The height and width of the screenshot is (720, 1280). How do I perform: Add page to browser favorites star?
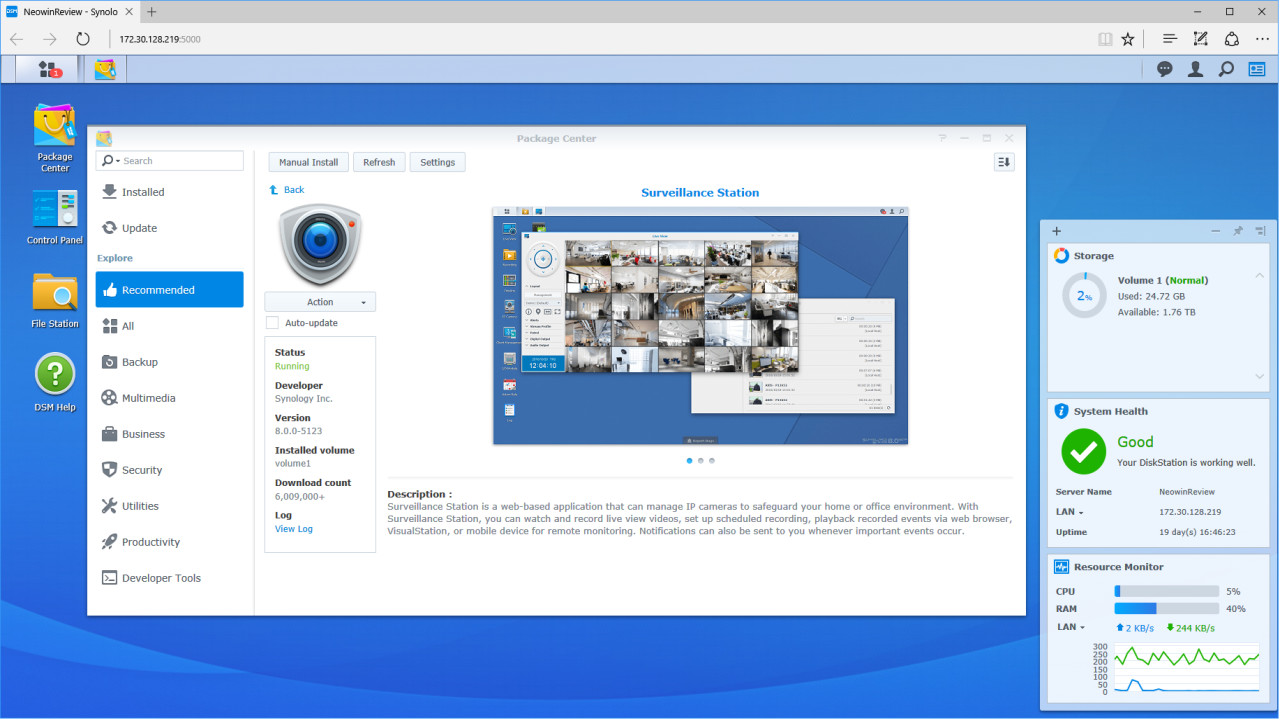pyautogui.click(x=1128, y=39)
